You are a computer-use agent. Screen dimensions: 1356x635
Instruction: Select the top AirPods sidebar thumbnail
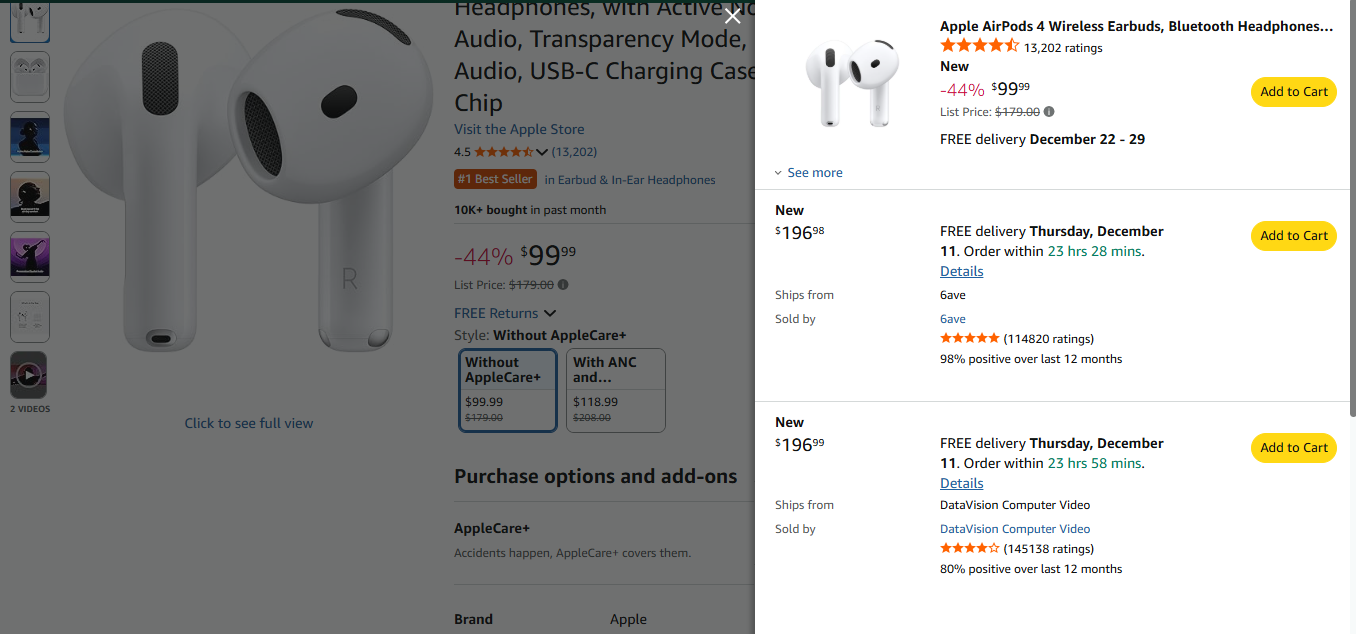(29, 21)
